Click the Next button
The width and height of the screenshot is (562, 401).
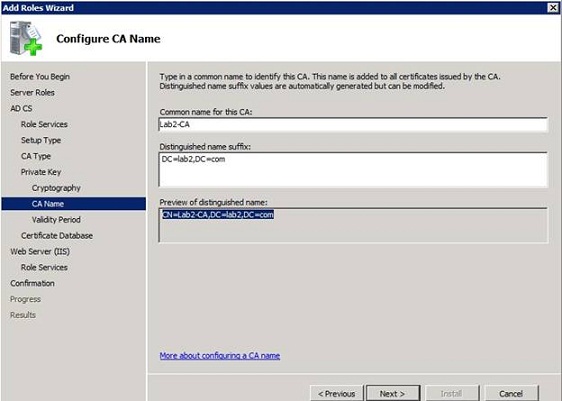(x=392, y=393)
